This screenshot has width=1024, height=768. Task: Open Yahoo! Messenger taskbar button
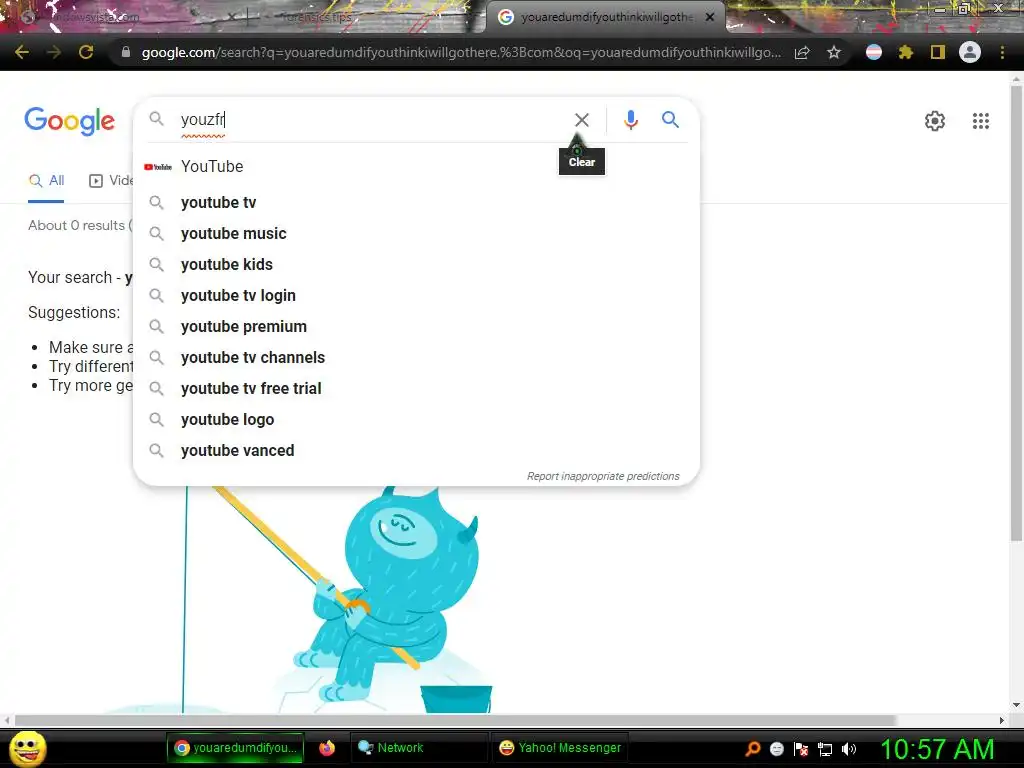[x=560, y=748]
